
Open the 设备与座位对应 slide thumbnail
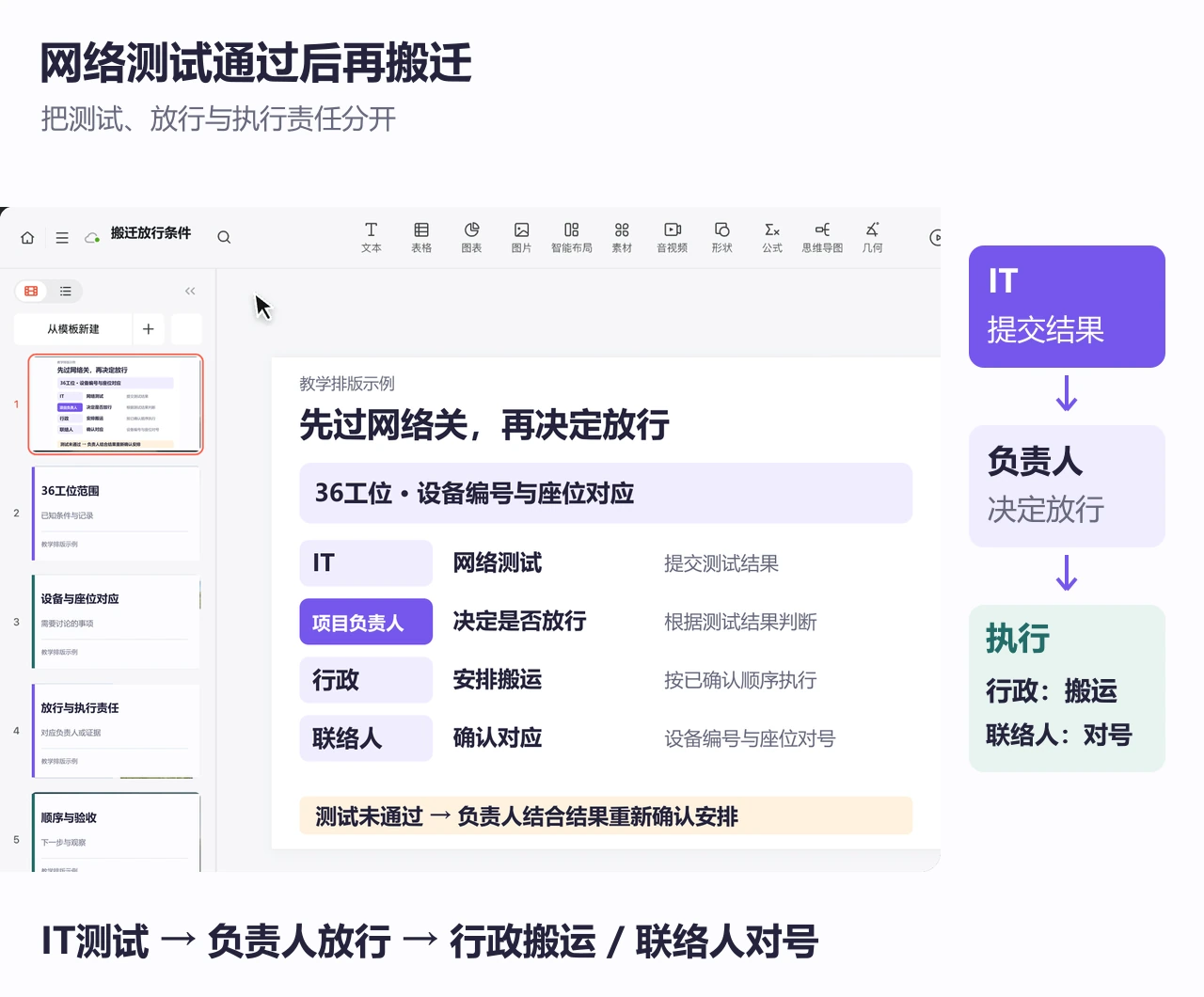coord(116,622)
